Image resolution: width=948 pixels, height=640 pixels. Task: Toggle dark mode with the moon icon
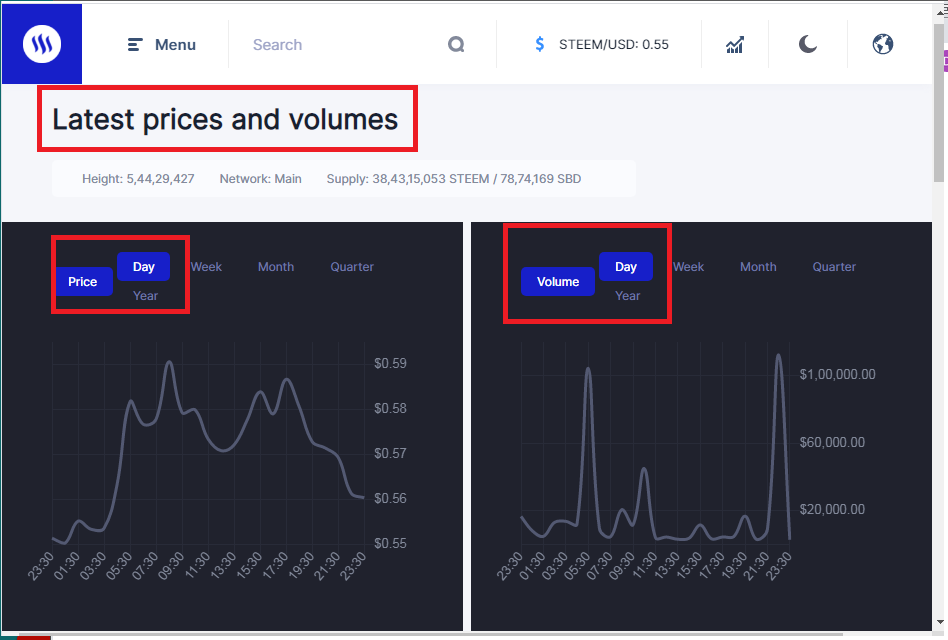click(808, 45)
